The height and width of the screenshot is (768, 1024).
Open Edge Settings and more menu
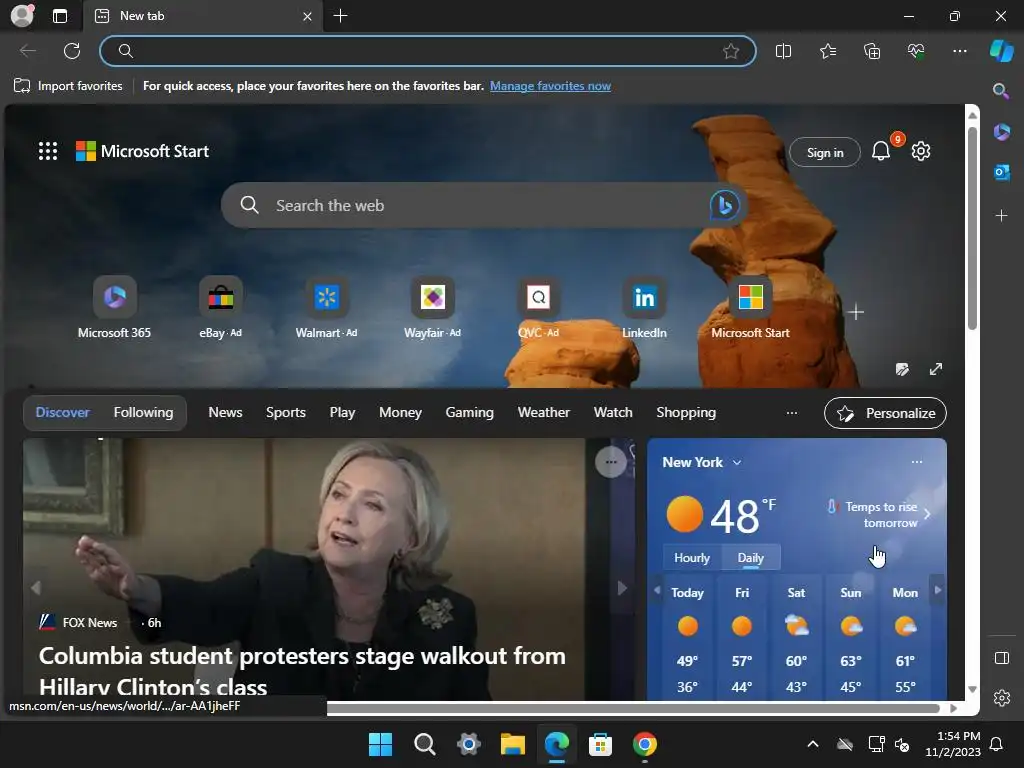(x=959, y=51)
